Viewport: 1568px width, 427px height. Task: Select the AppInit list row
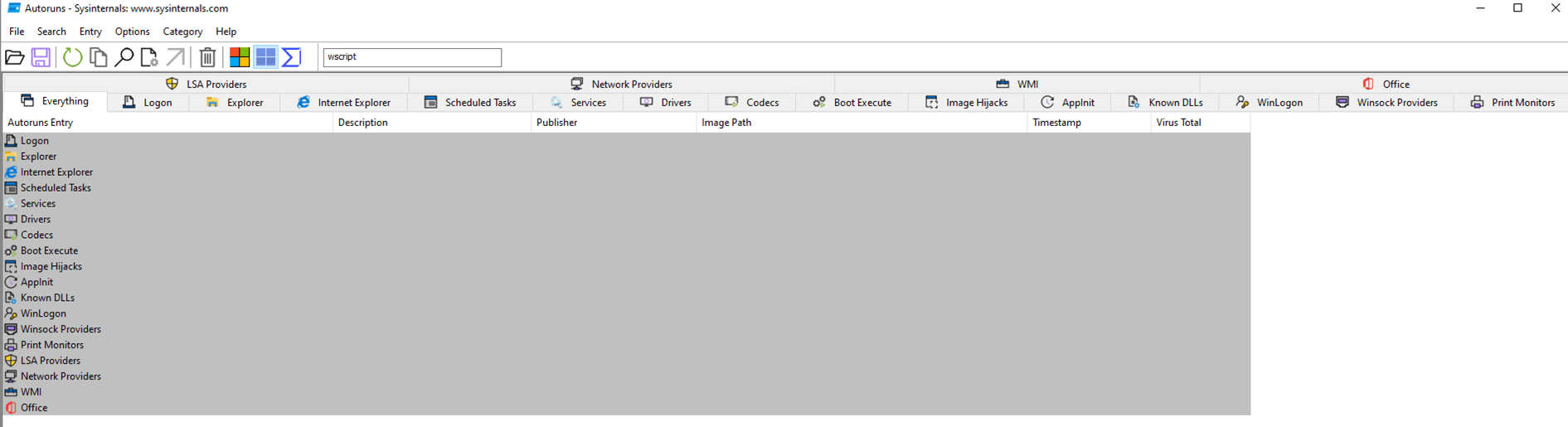pyautogui.click(x=627, y=283)
